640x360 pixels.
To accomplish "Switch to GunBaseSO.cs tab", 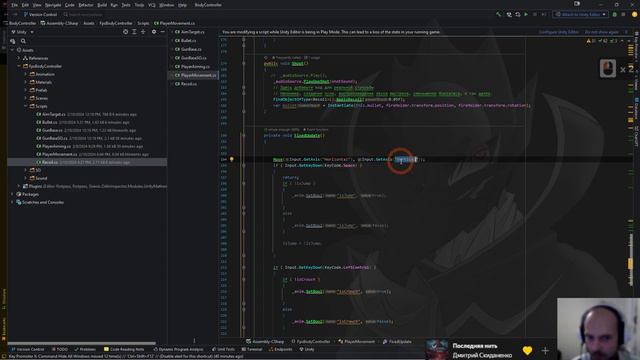I will coord(193,58).
